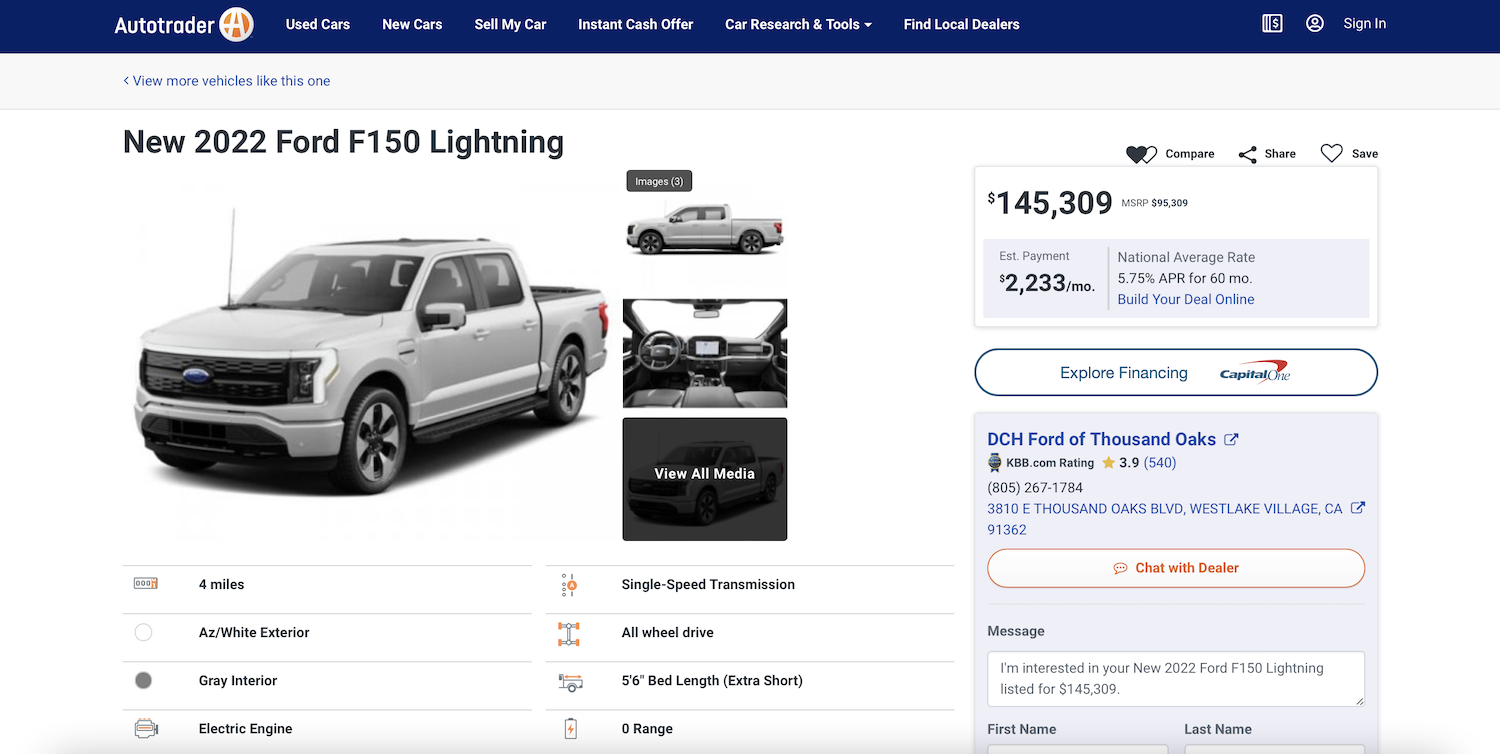This screenshot has width=1500, height=754.
Task: Click the Gray interior color swatch
Action: 143,680
